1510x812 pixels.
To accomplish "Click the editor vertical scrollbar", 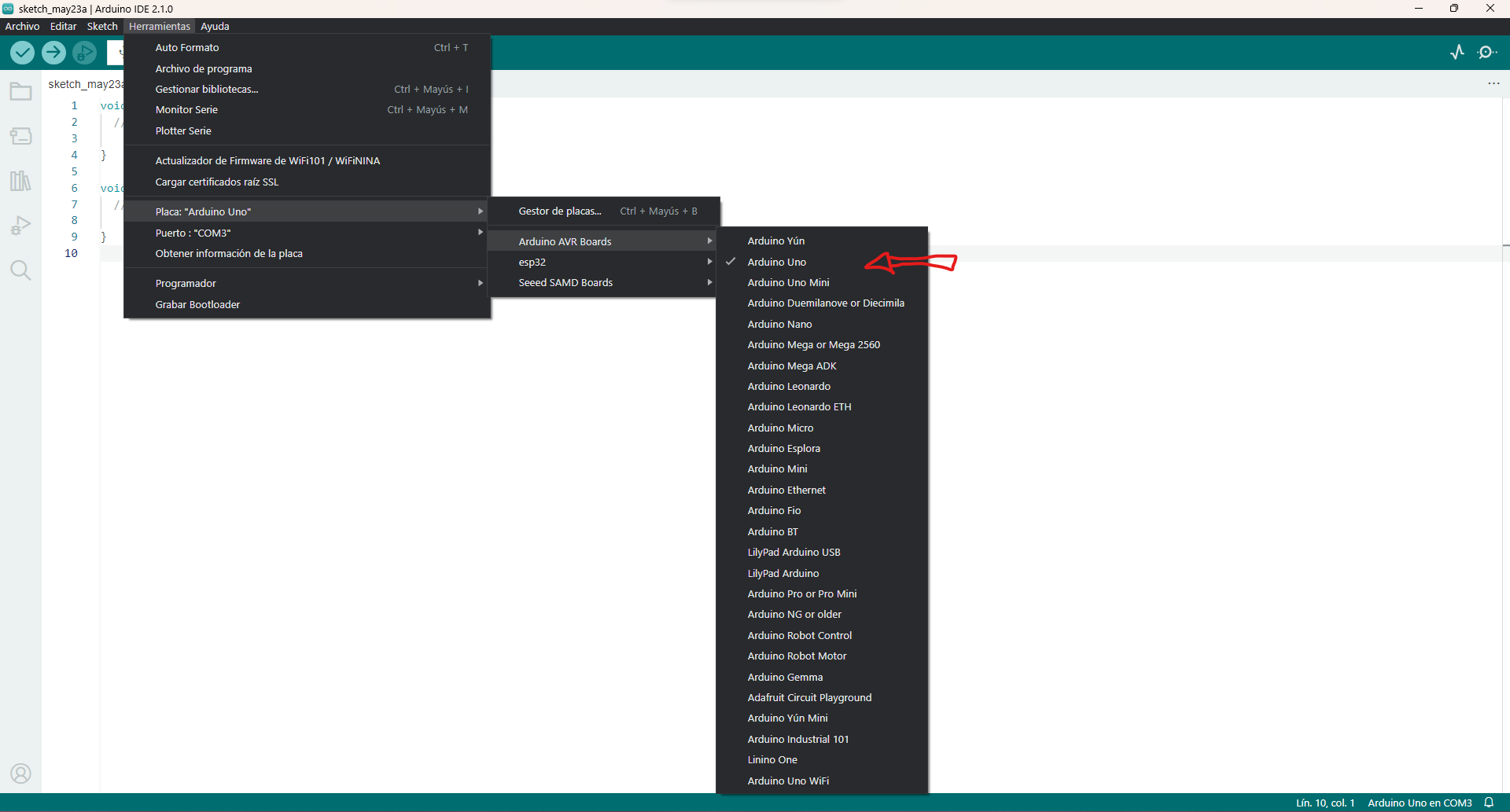I will (x=1505, y=444).
